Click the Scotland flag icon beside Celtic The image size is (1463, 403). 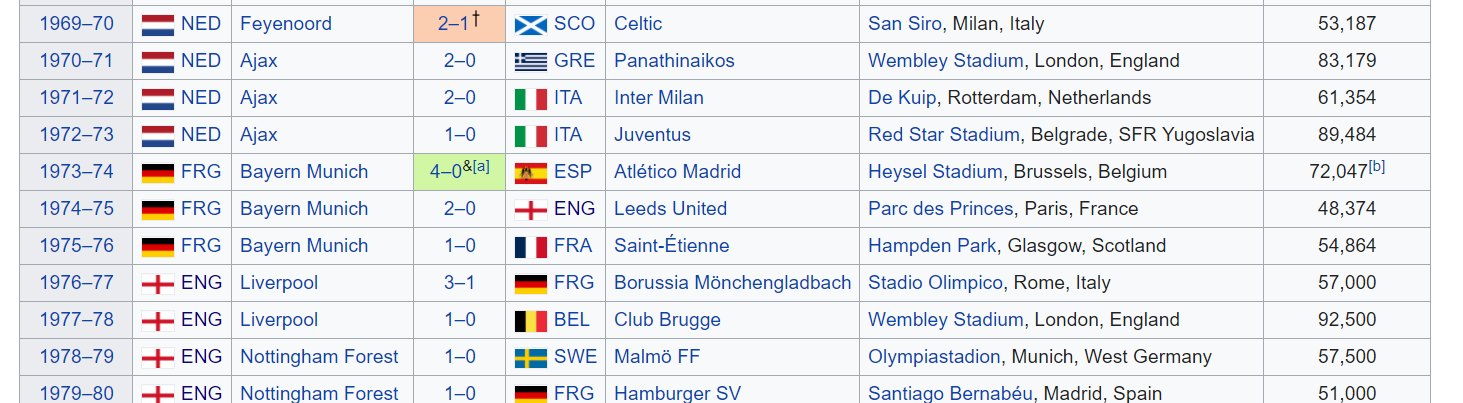(x=530, y=25)
